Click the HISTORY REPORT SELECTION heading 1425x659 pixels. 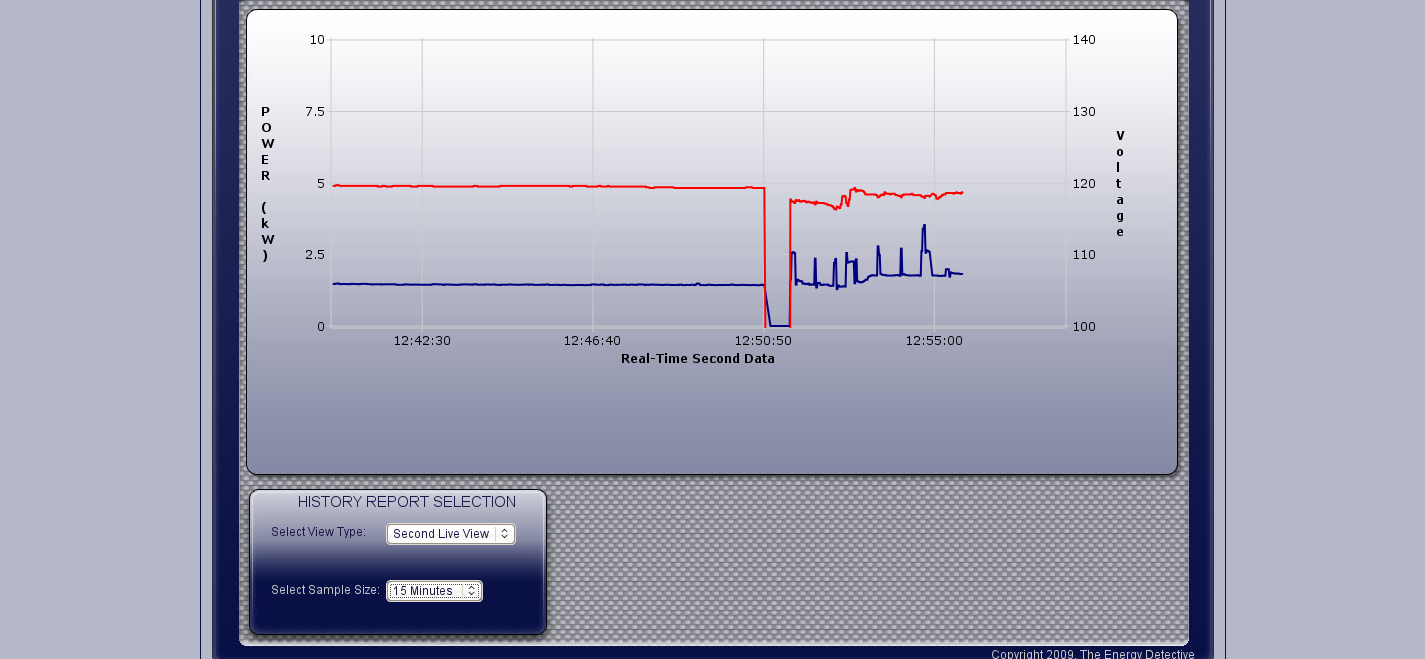pos(407,502)
